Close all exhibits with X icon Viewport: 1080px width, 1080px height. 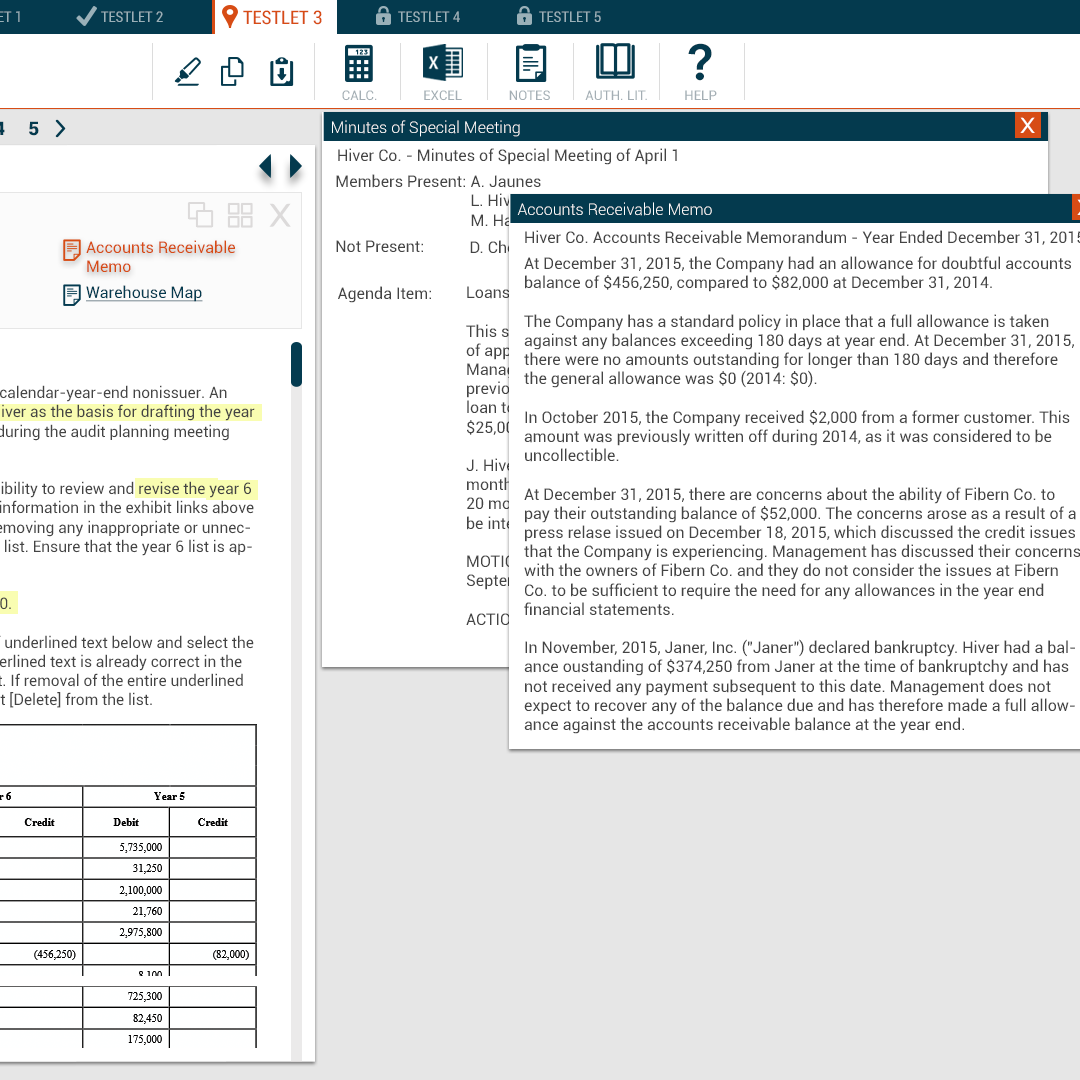point(280,215)
